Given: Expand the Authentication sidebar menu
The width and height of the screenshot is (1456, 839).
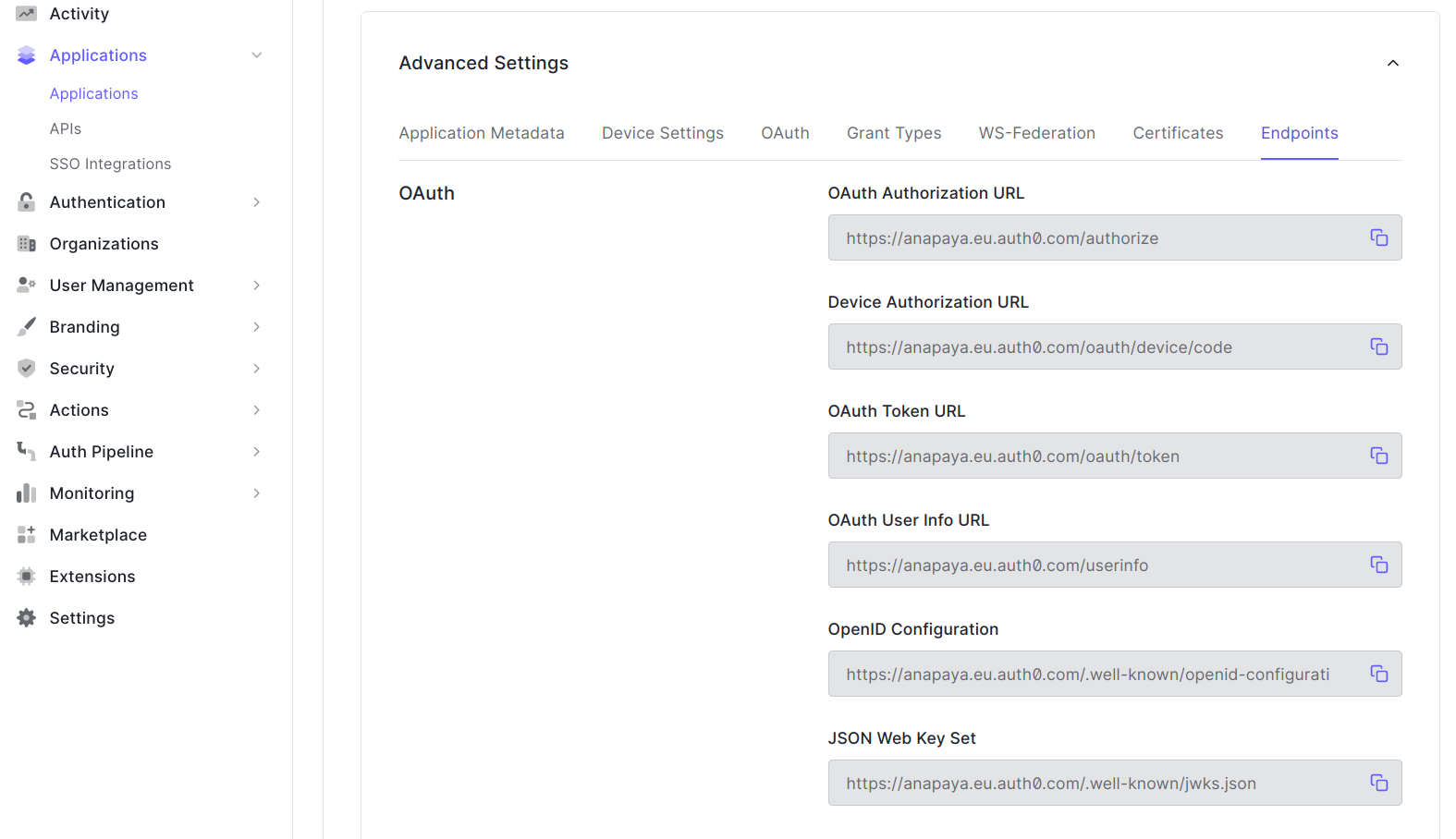Looking at the screenshot, I should coord(257,202).
